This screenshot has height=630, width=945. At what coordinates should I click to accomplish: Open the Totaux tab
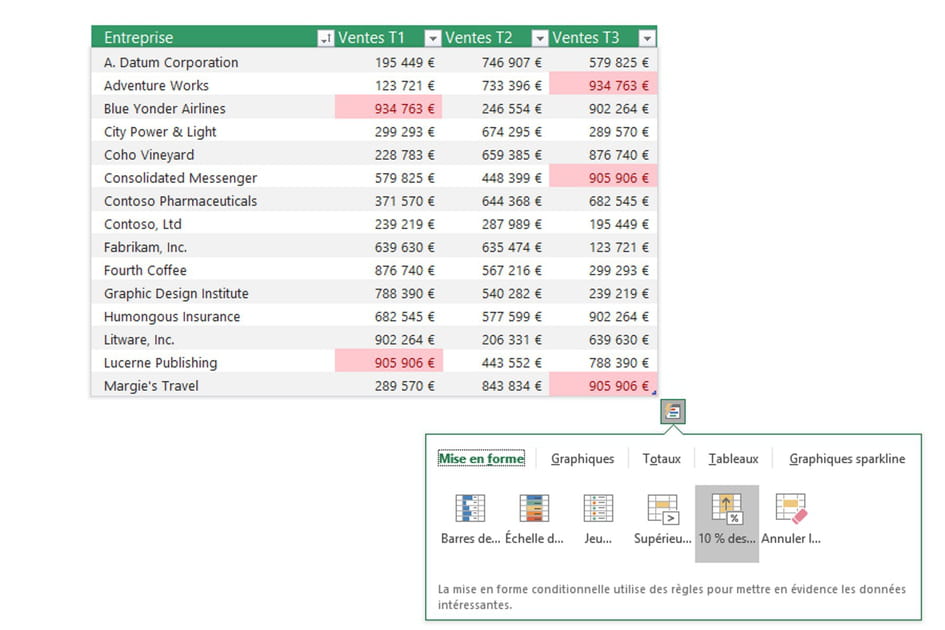[x=661, y=458]
